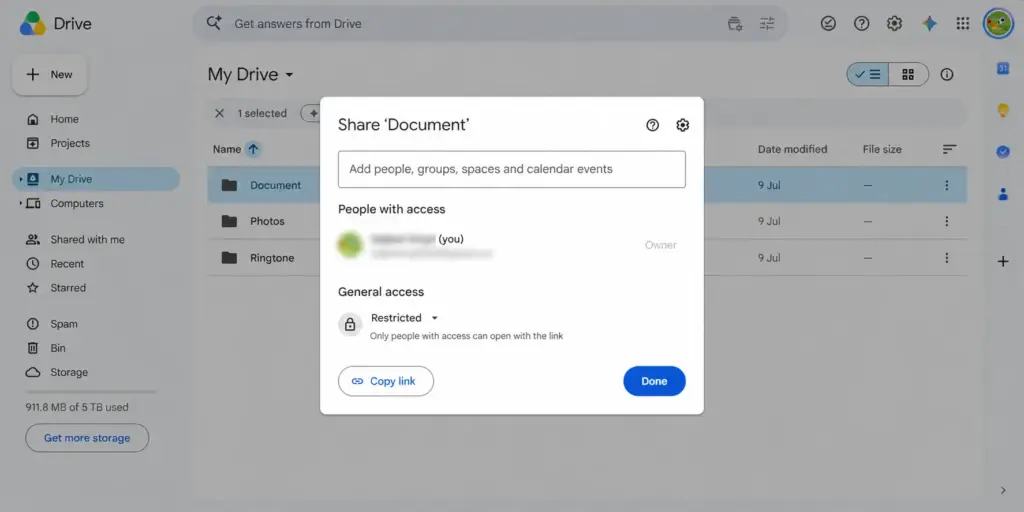Clear the selection with the X icon

219,113
